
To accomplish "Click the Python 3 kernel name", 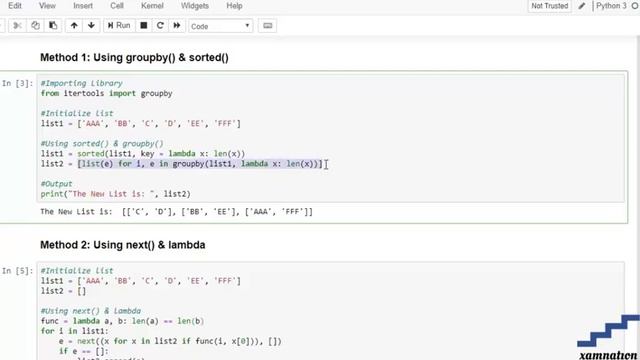I will click(611, 6).
